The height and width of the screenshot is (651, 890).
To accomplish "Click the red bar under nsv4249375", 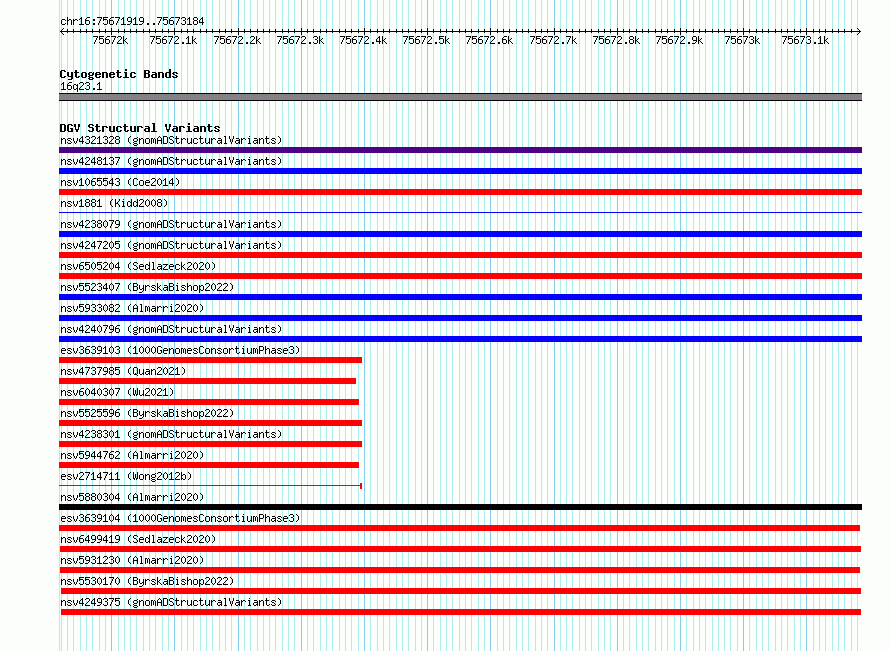I will pos(461,612).
